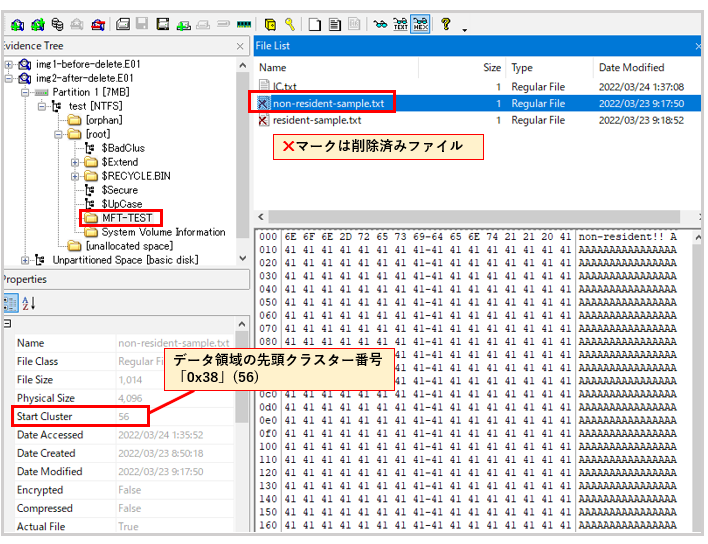Toggle the TEXT view mode
This screenshot has height=544, width=708.
pyautogui.click(x=401, y=24)
